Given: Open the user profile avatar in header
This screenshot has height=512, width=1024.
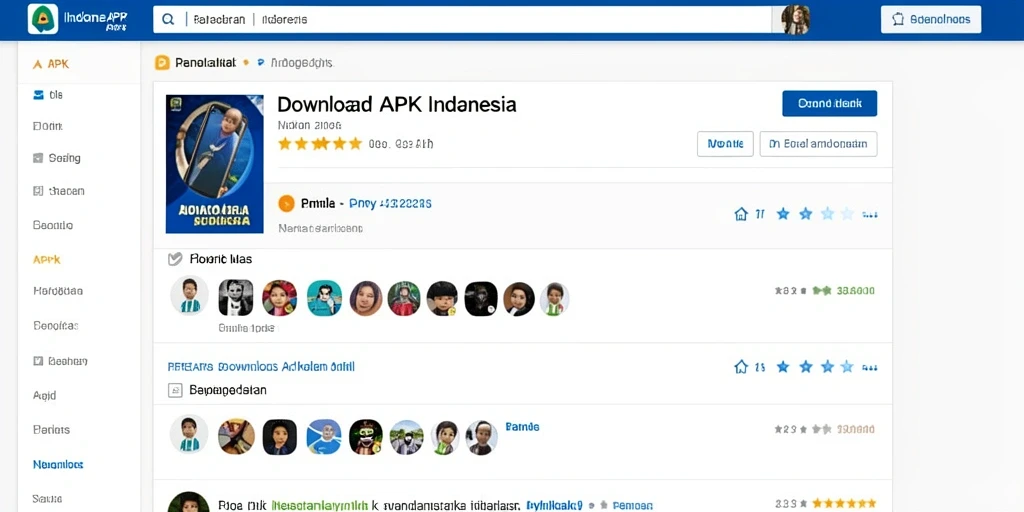Looking at the screenshot, I should point(795,20).
